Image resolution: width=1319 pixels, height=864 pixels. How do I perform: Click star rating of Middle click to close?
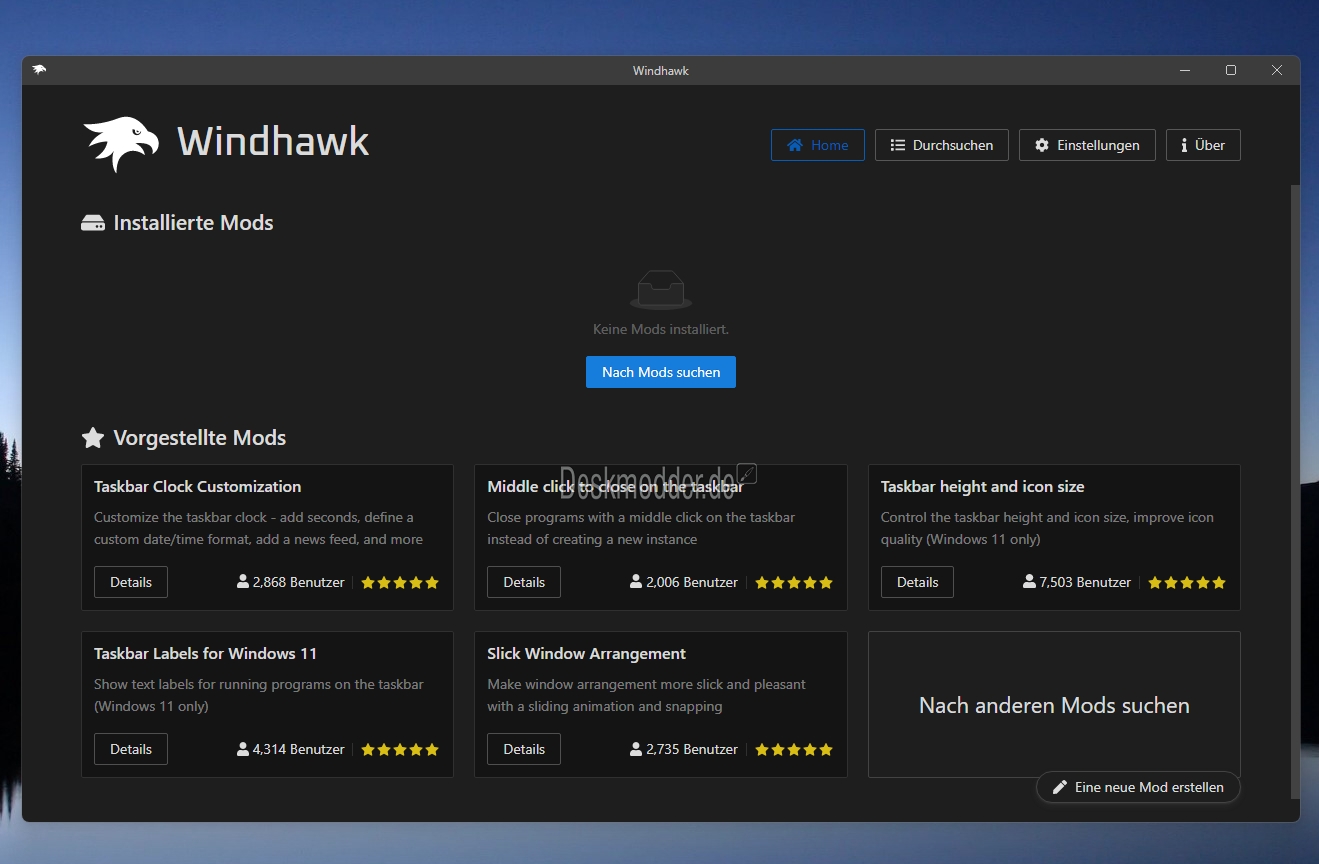pos(793,582)
